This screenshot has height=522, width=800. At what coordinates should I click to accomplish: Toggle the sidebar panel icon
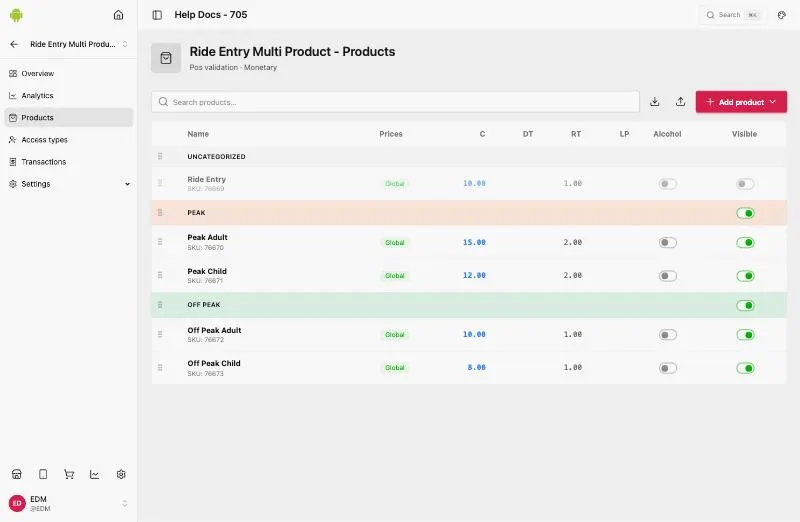point(157,15)
